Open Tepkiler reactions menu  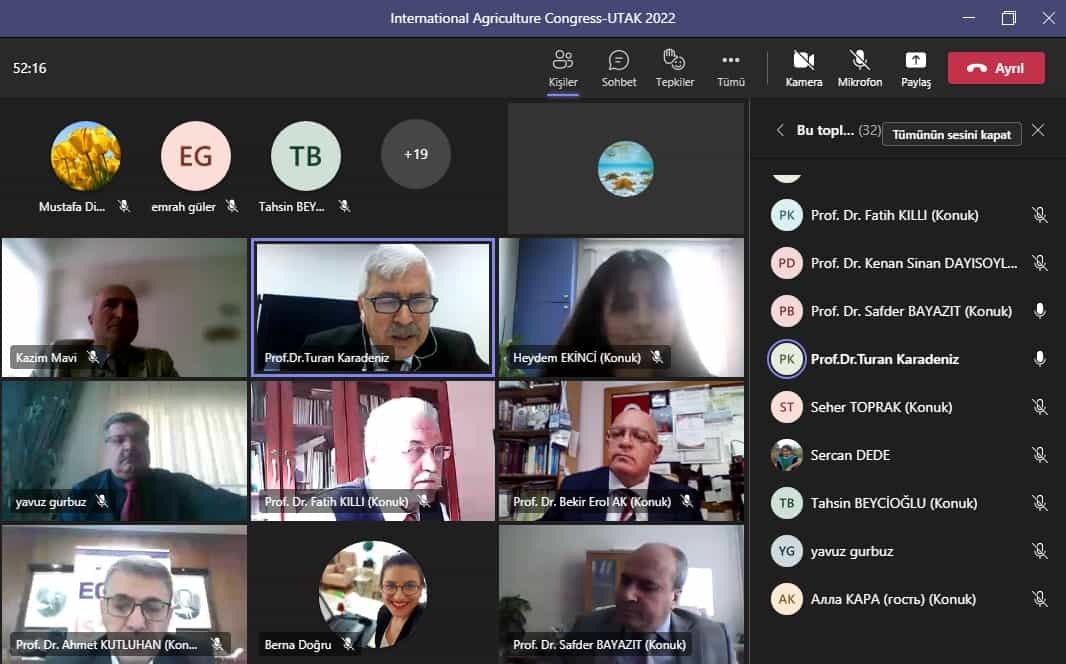click(x=675, y=68)
